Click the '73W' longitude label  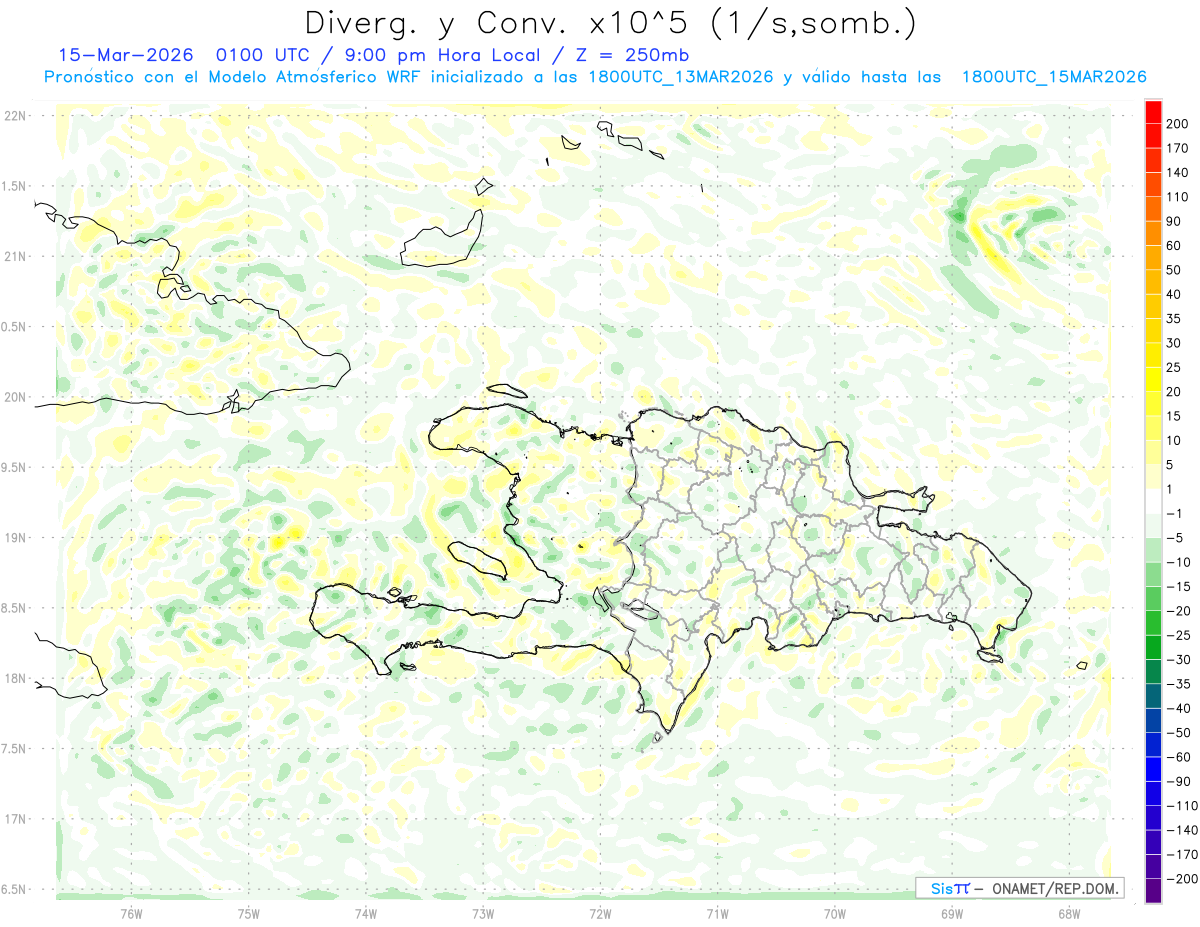[x=483, y=914]
